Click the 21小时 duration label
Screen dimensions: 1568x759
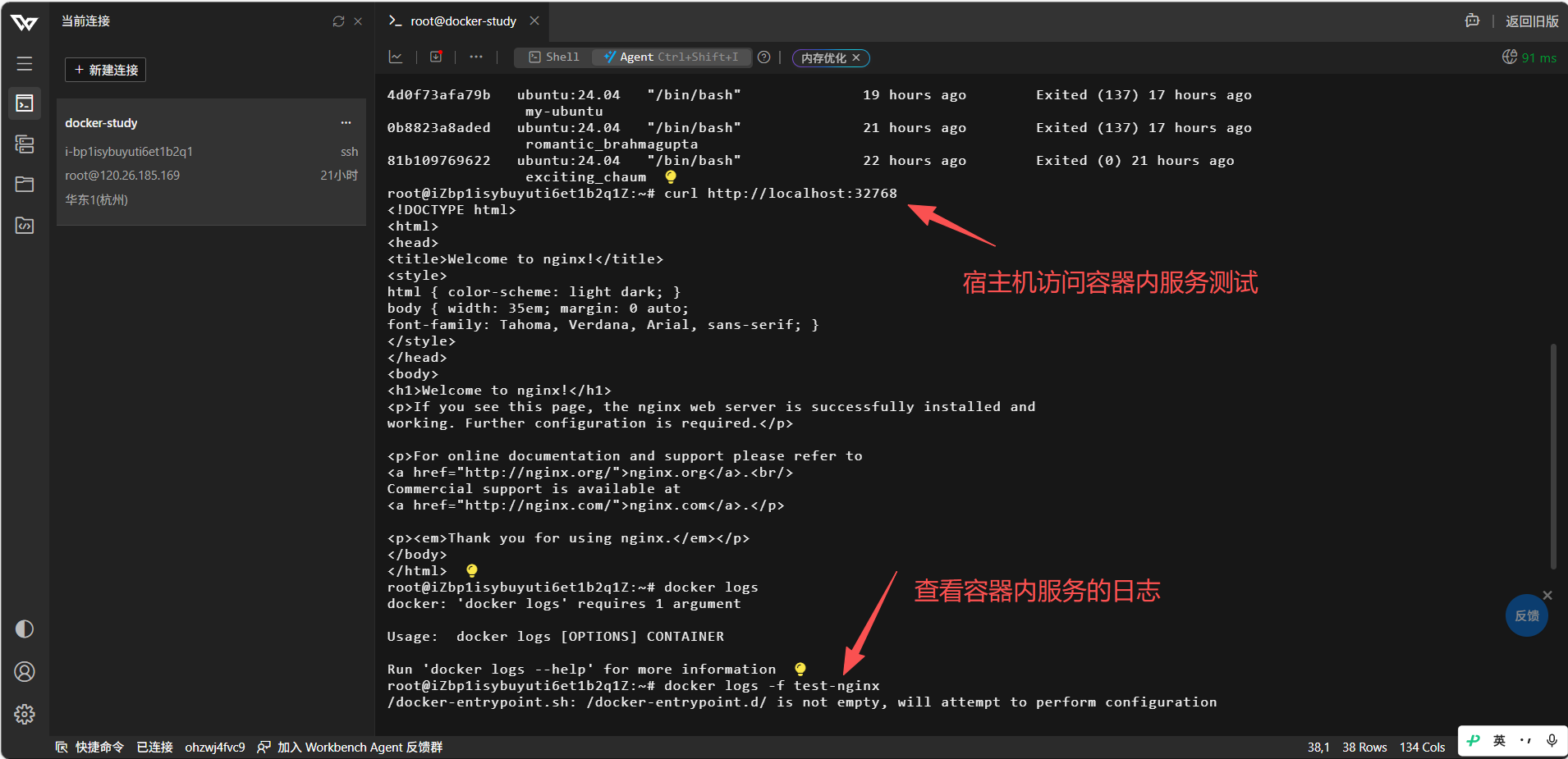[x=339, y=176]
